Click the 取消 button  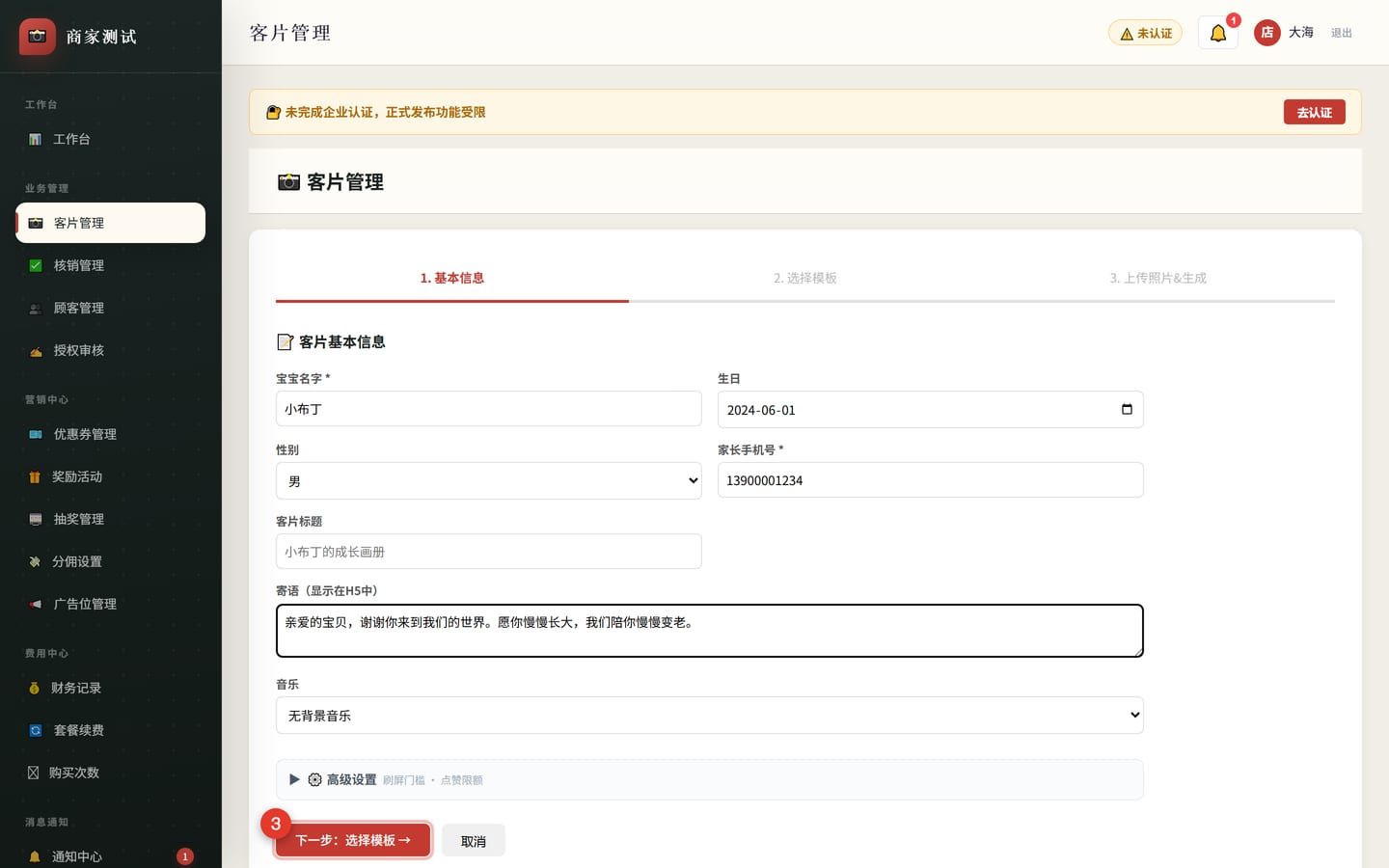(x=473, y=841)
